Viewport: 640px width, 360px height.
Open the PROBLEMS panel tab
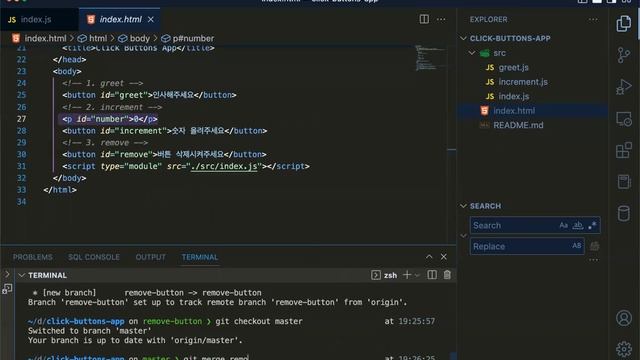click(x=32, y=257)
